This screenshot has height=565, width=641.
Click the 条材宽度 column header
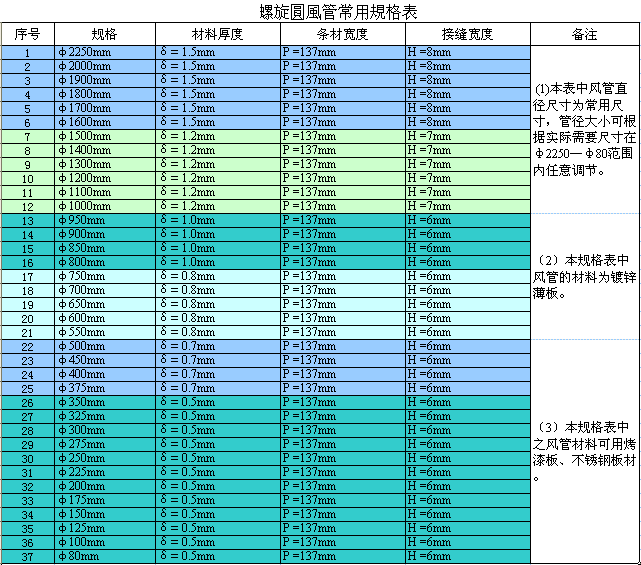tap(342, 34)
